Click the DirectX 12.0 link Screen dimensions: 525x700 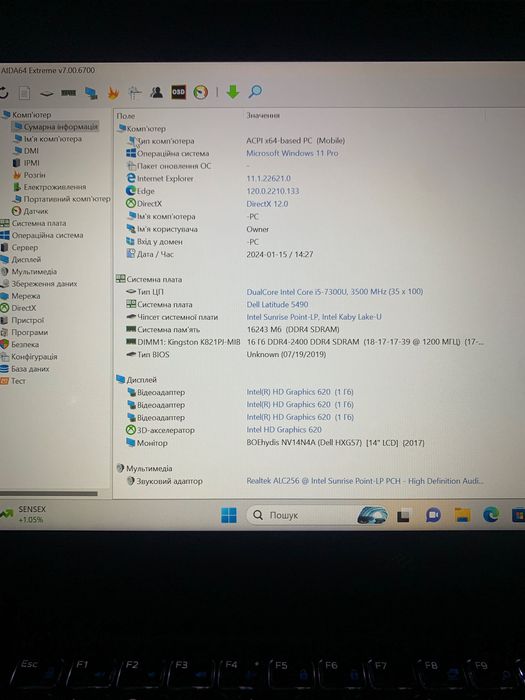pos(267,204)
